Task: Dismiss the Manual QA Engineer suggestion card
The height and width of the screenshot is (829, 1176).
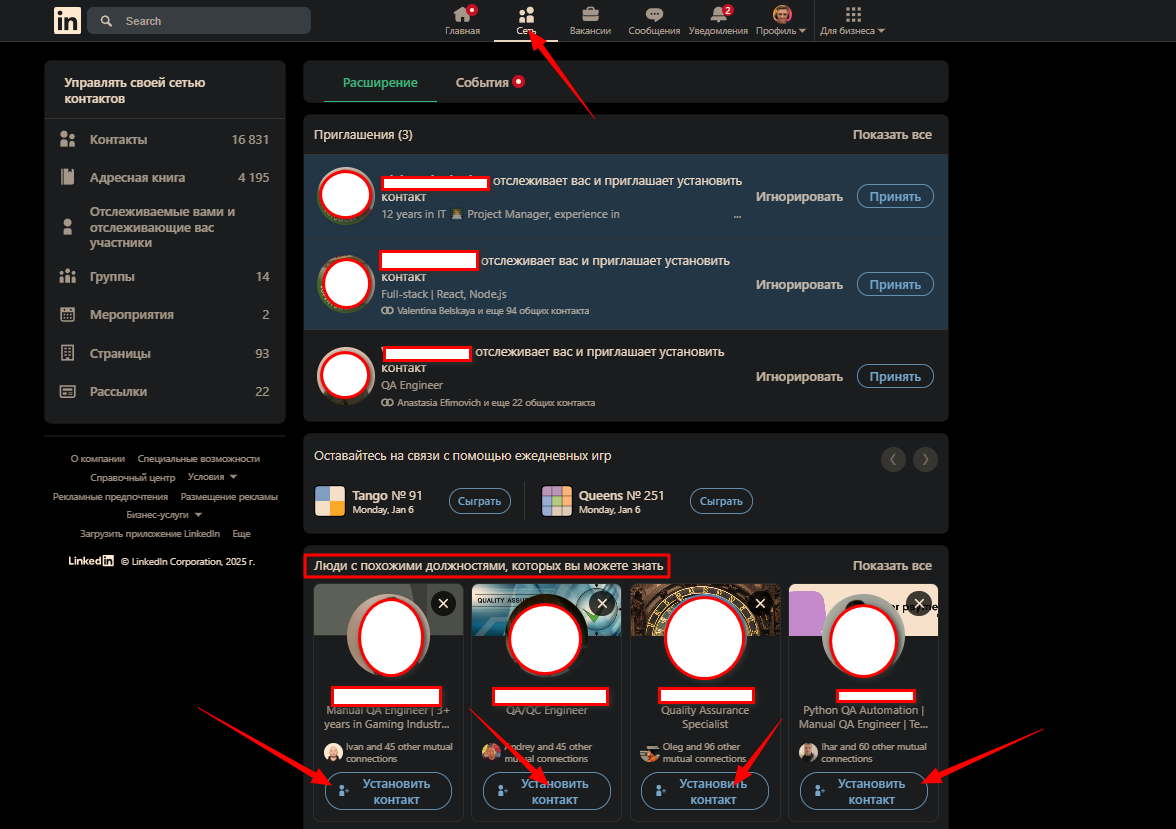Action: click(443, 603)
